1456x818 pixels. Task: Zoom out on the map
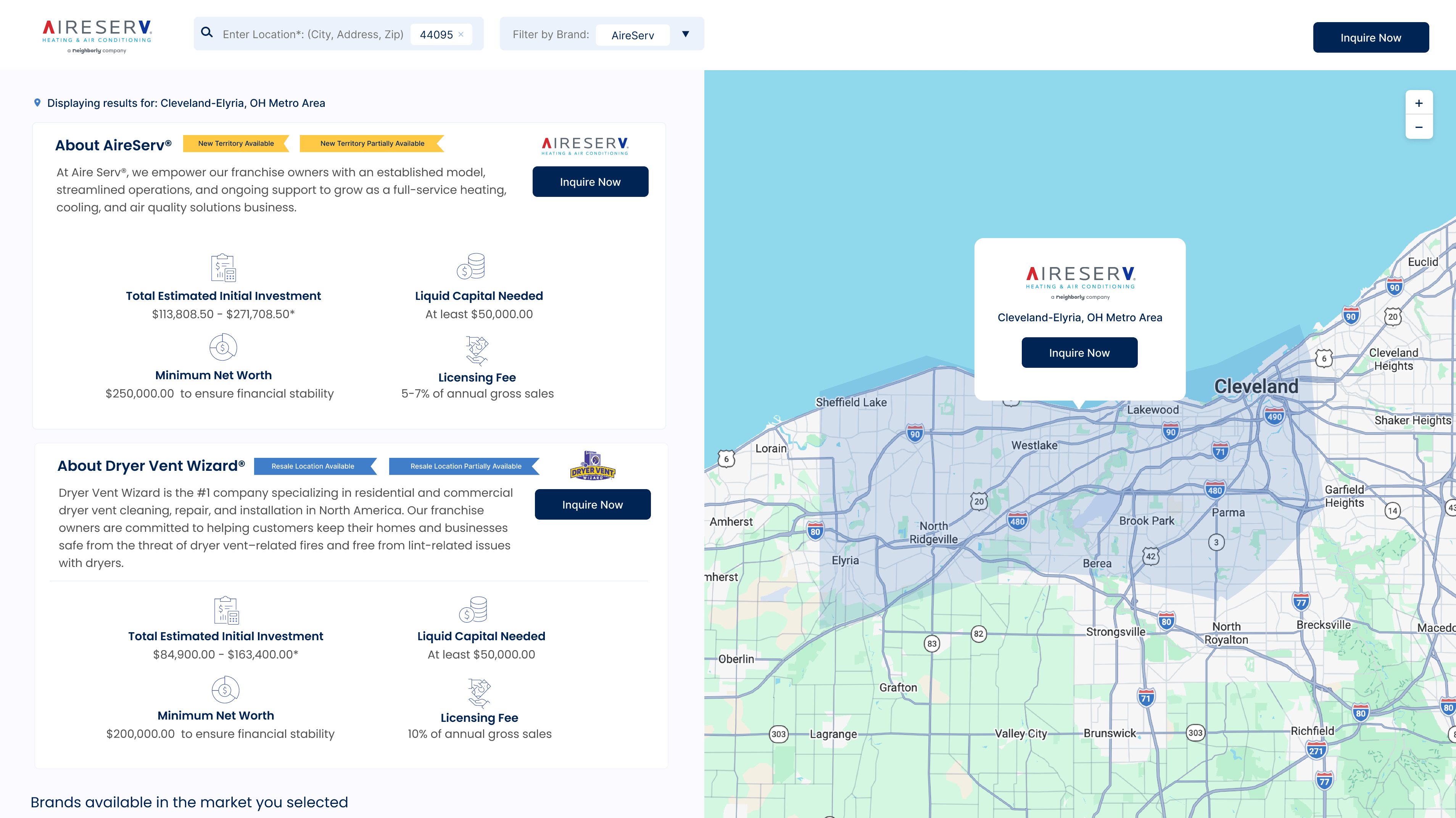click(x=1419, y=127)
